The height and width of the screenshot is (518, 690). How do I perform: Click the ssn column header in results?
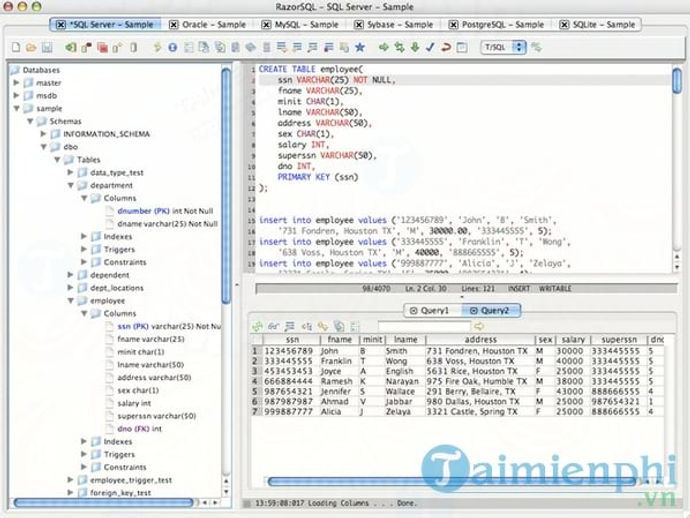292,339
